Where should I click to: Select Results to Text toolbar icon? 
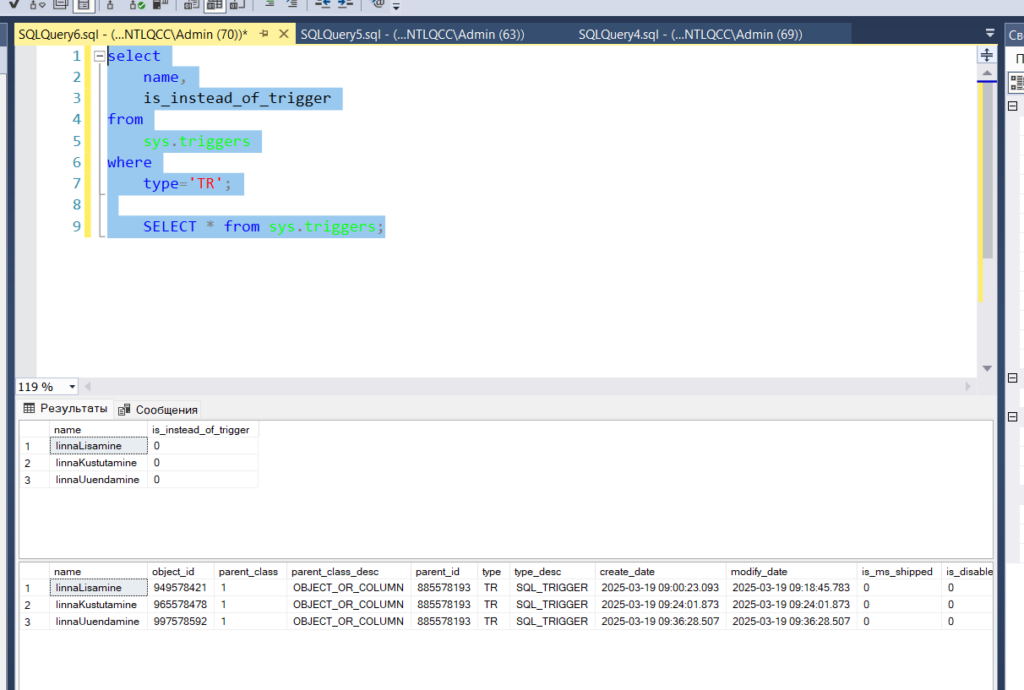click(x=191, y=5)
